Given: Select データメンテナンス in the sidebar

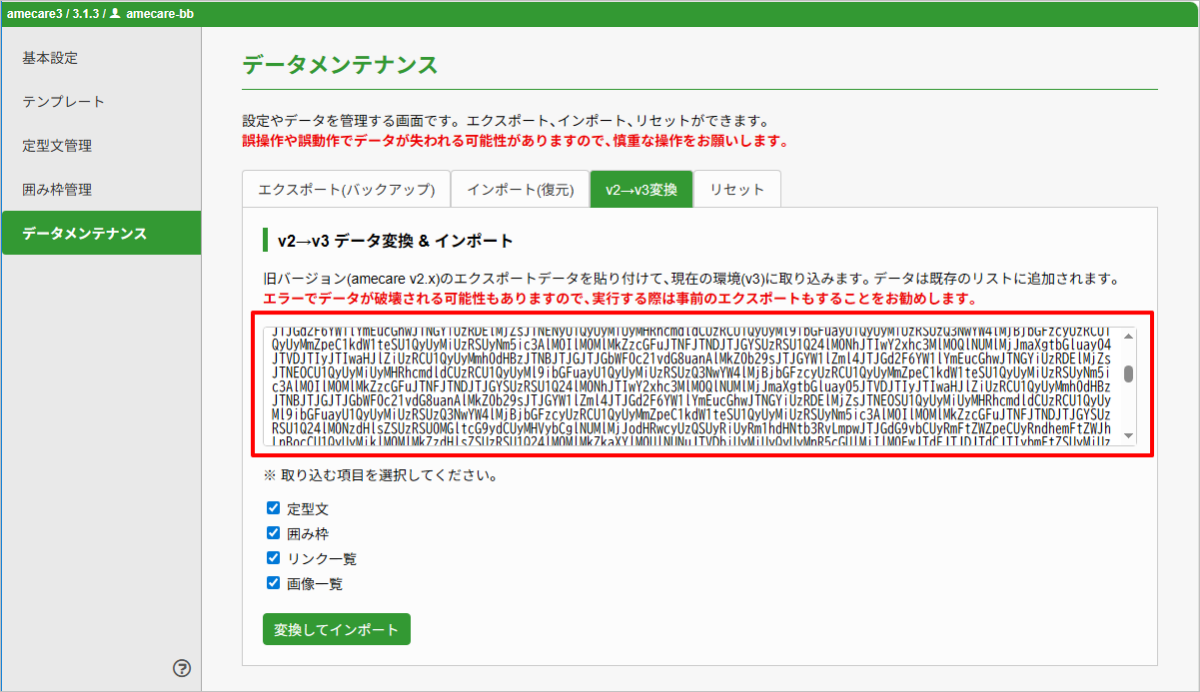Looking at the screenshot, I should pyautogui.click(x=85, y=233).
